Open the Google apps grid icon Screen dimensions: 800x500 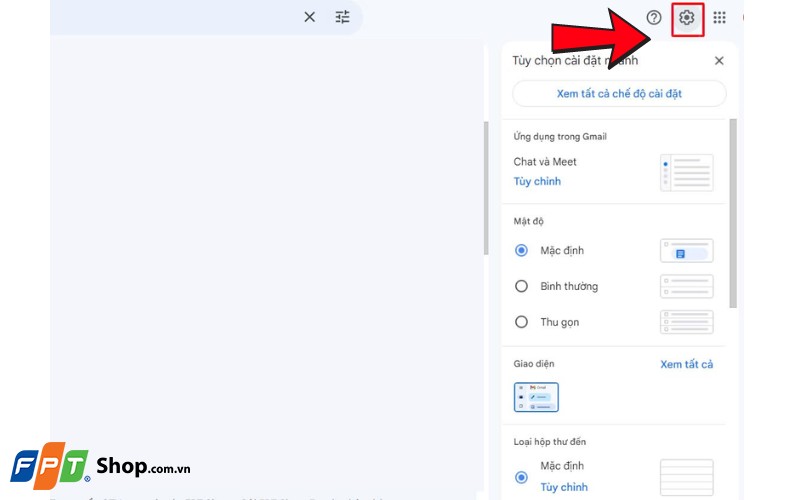tap(719, 18)
